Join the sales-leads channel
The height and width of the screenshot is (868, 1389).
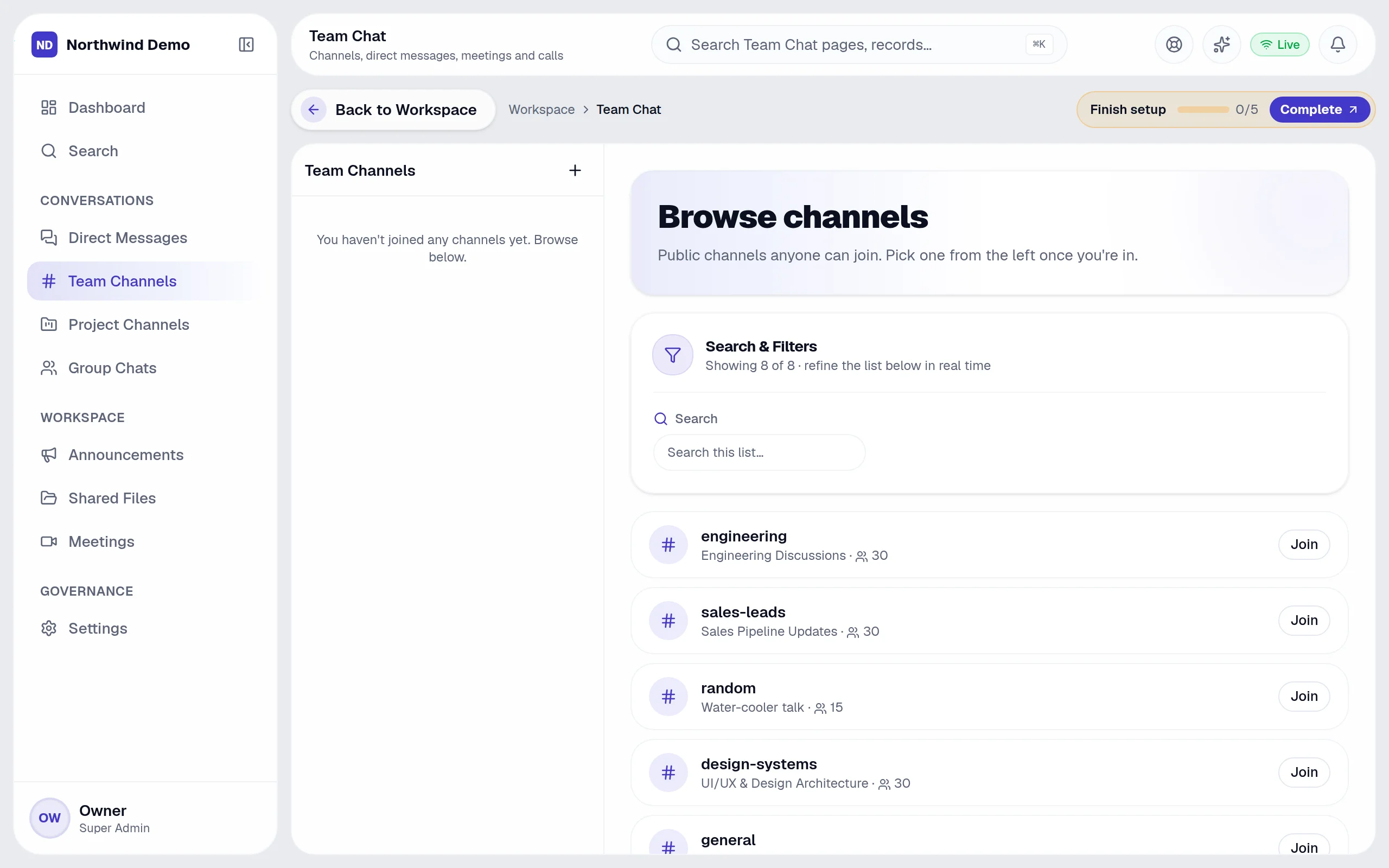[1303, 620]
